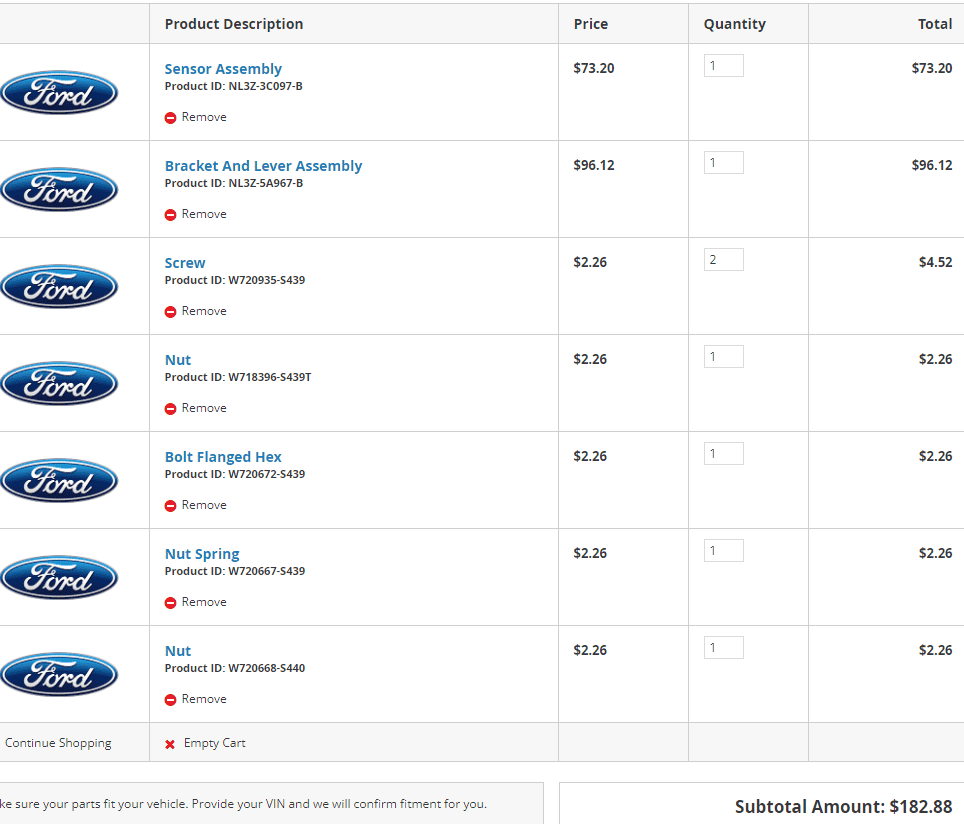Click the quantity field for Screw
964x824 pixels.
[x=723, y=260]
